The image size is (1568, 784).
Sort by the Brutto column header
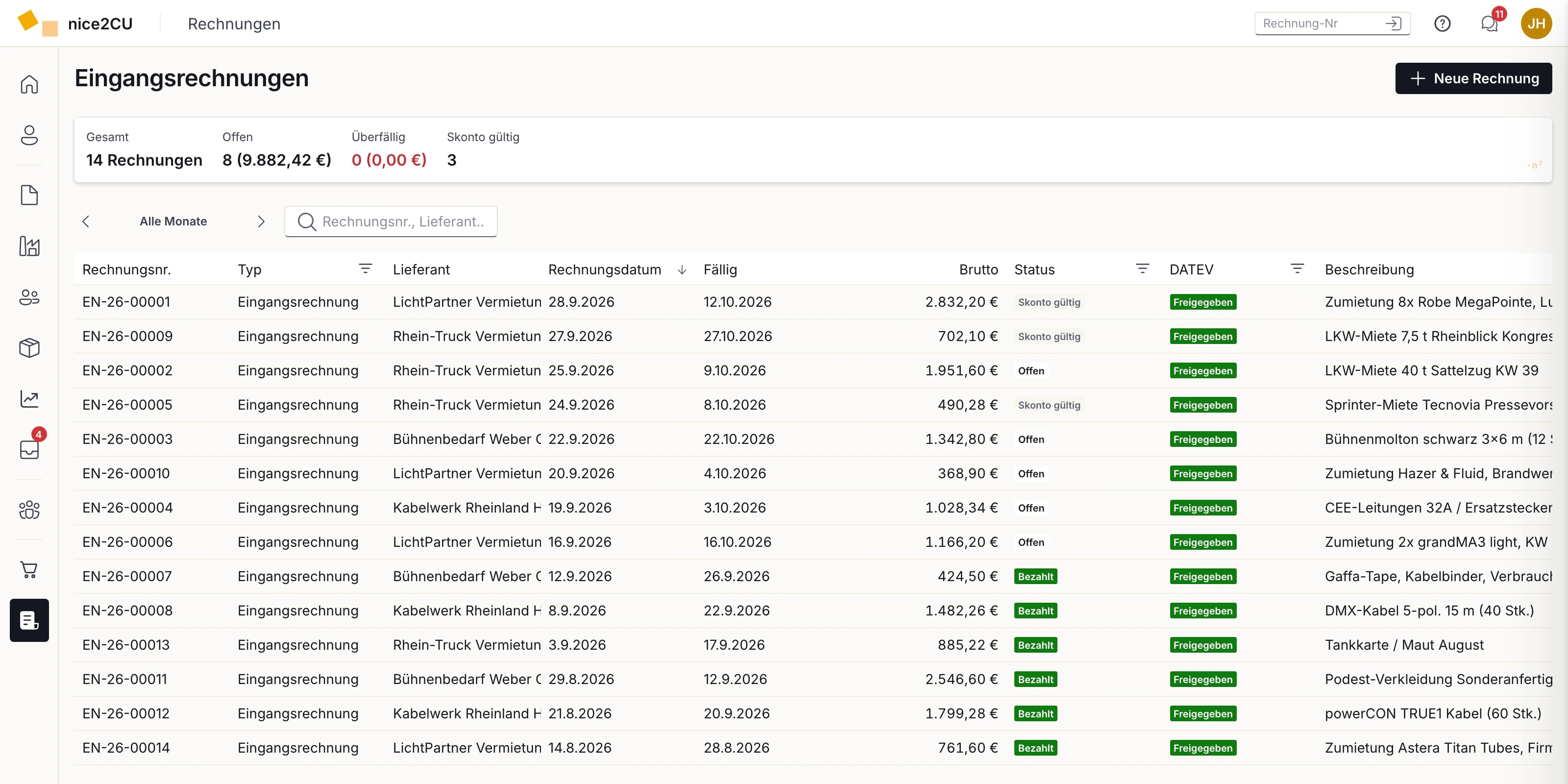point(978,269)
